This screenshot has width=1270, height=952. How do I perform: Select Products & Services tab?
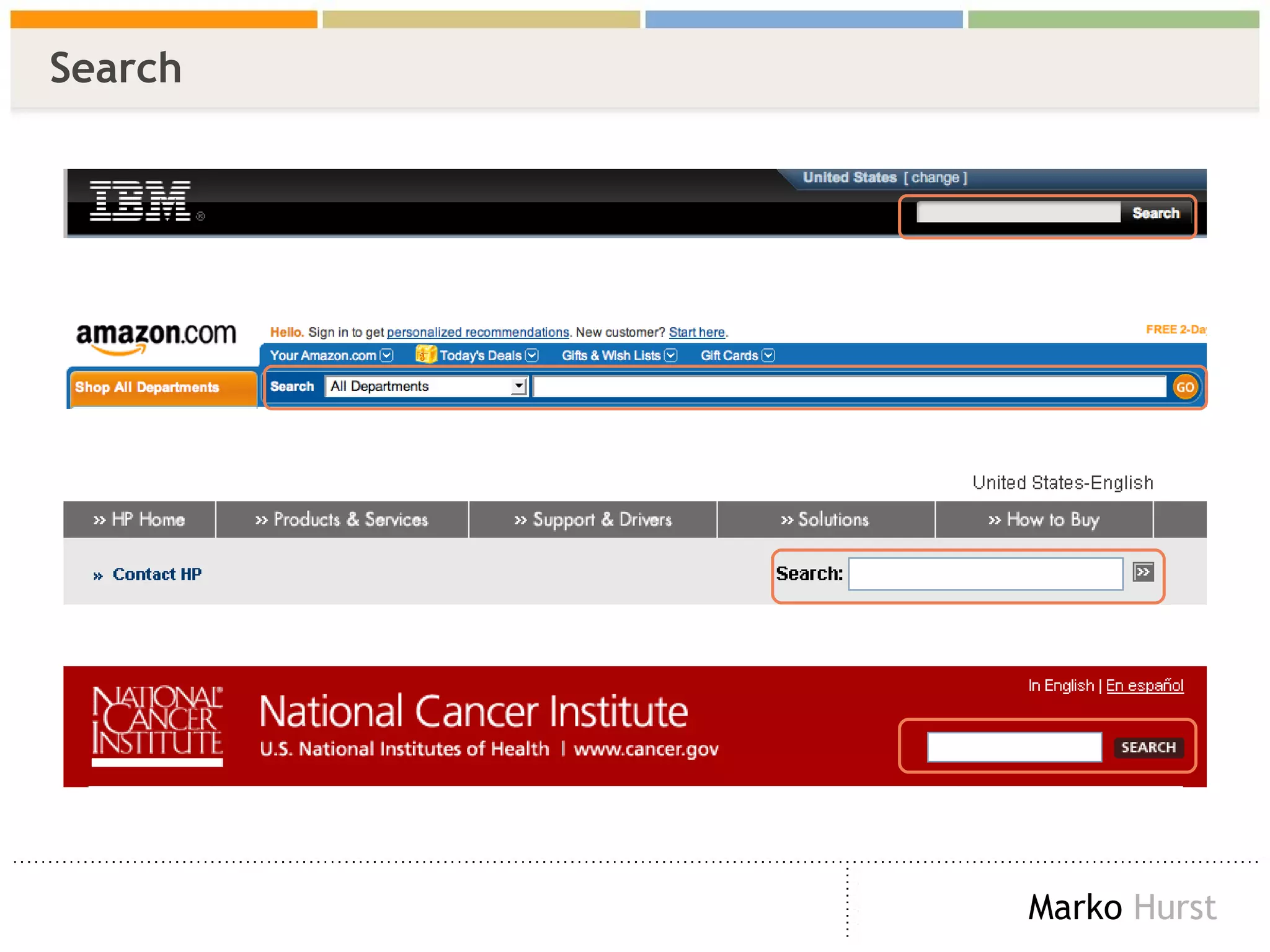tap(342, 519)
